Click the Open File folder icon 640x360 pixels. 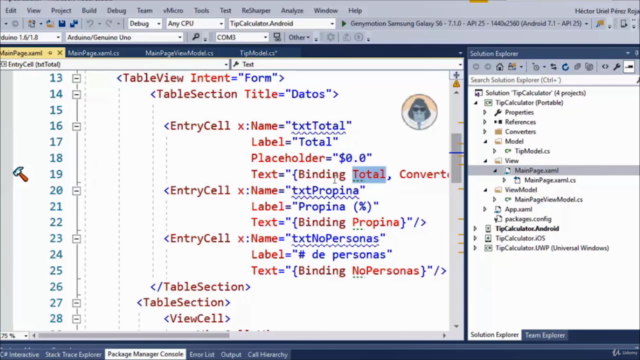[x=50, y=24]
